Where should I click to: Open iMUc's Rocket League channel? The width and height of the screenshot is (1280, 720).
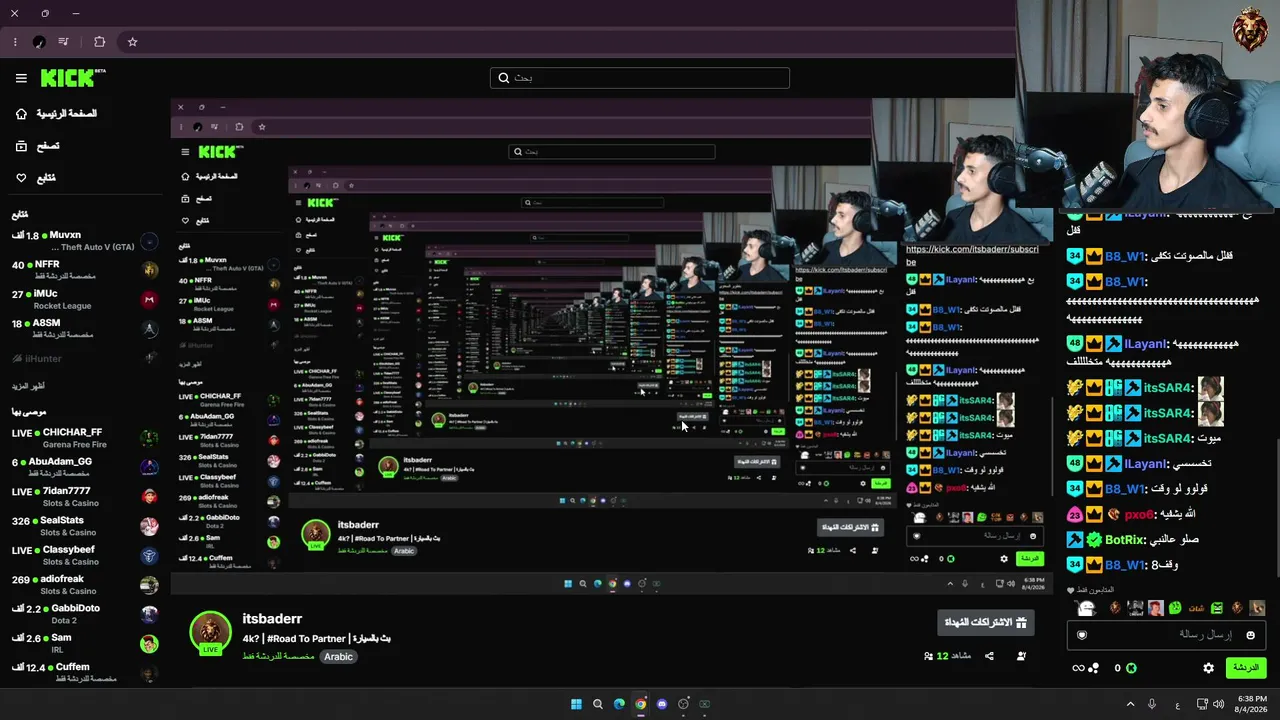tap(85, 299)
